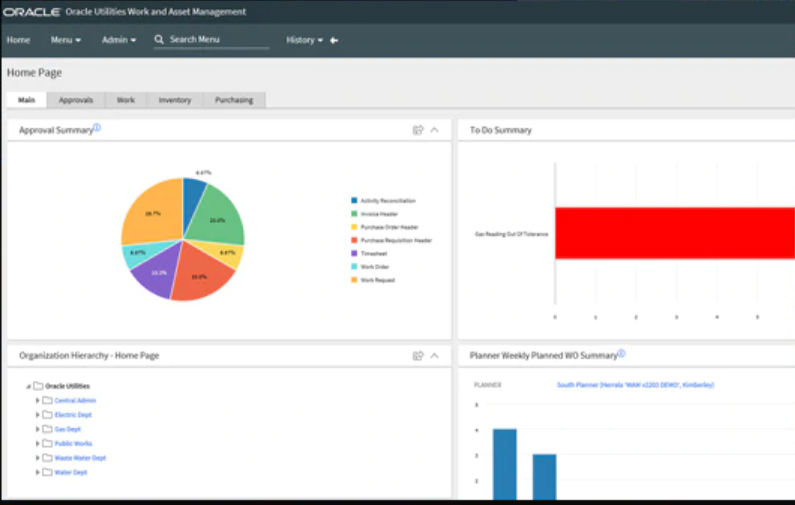The image size is (795, 505).
Task: Click the Oracle logo in the header
Action: [x=31, y=12]
